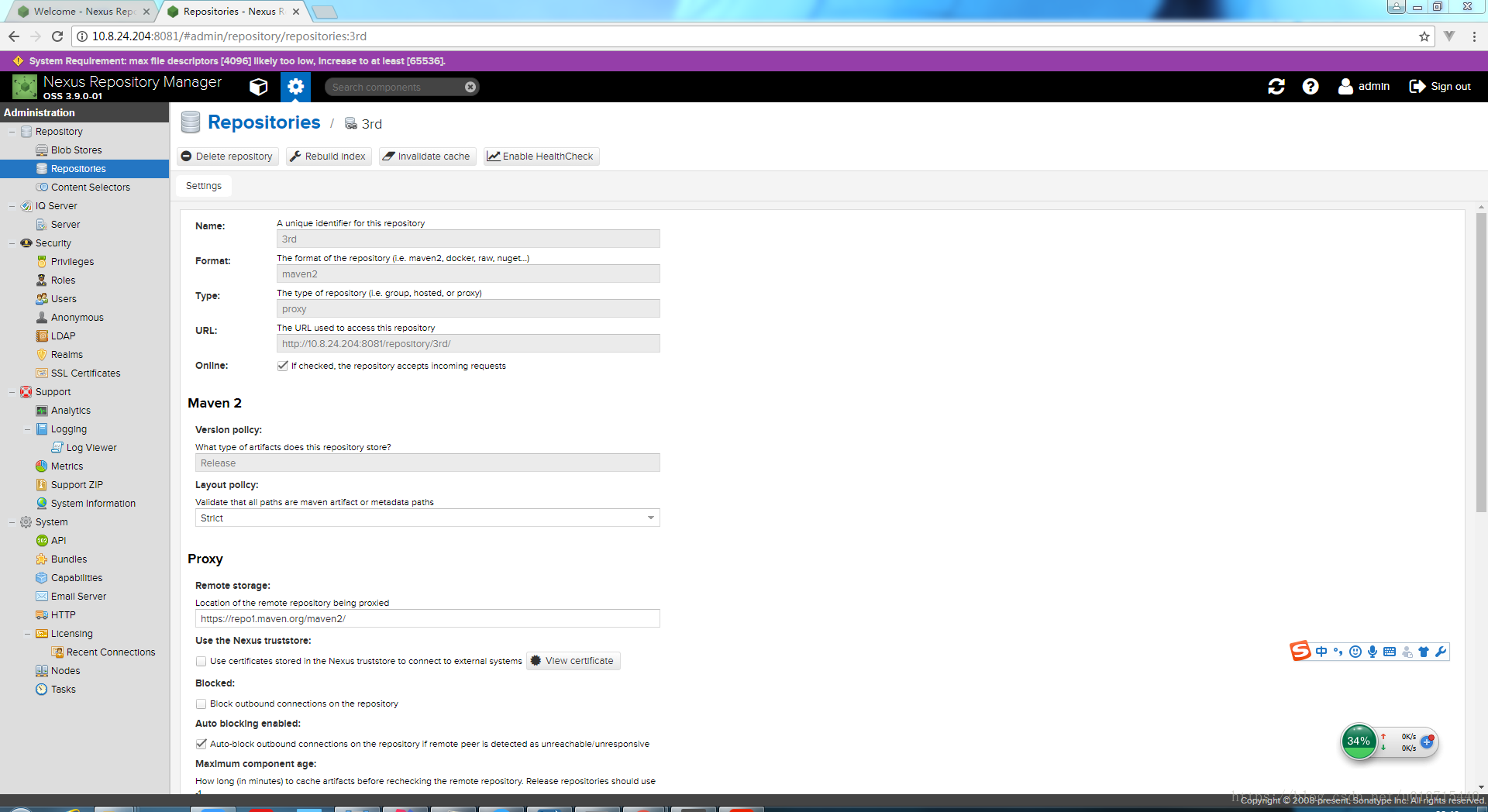The image size is (1488, 812).
Task: Click the Search components field
Action: coord(395,87)
